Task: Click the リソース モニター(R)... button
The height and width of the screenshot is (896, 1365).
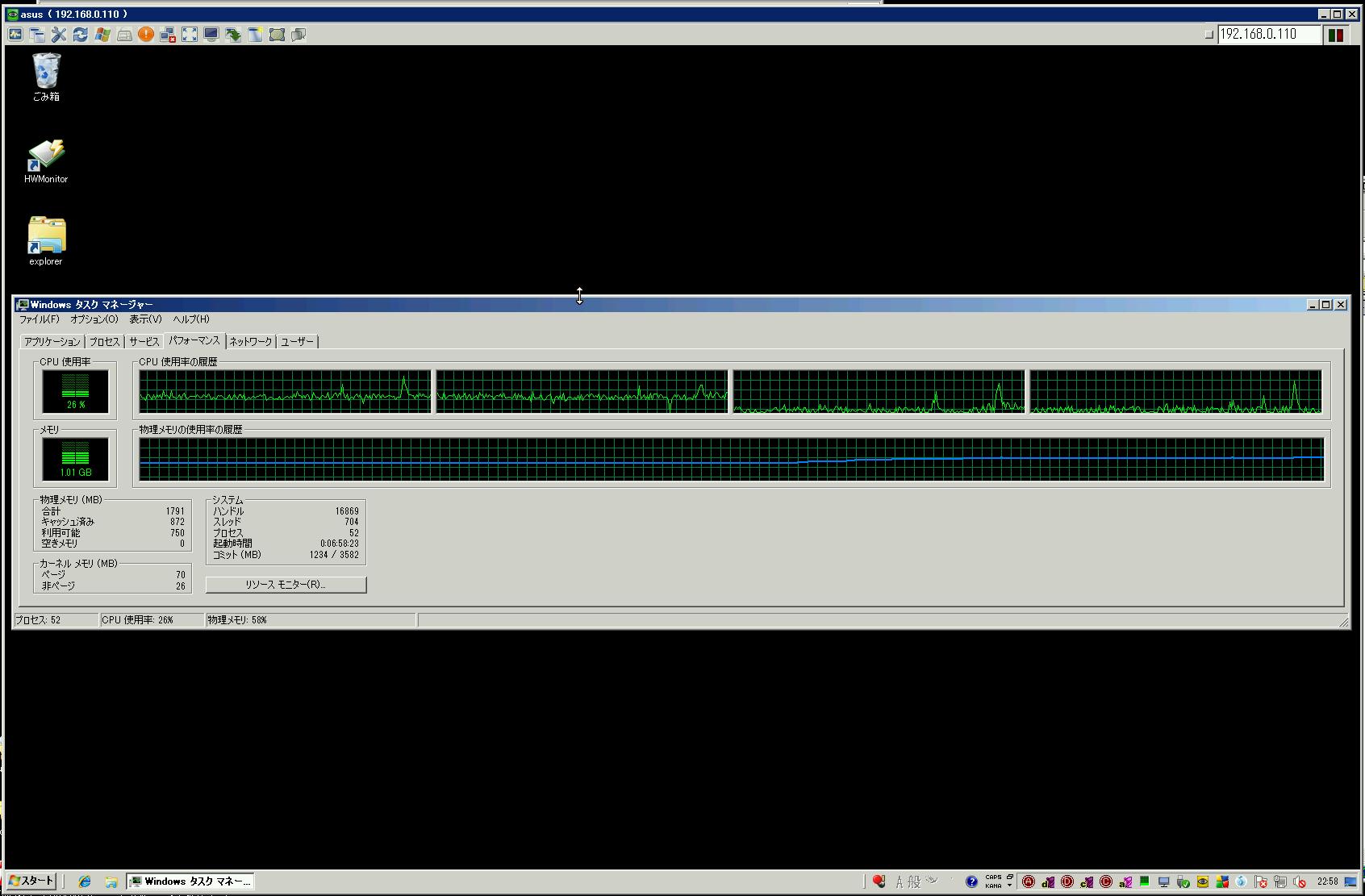Action: coord(286,585)
